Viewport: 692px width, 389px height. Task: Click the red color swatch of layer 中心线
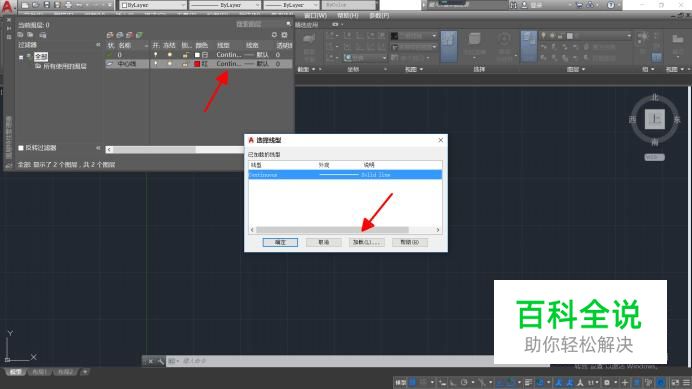[x=197, y=64]
